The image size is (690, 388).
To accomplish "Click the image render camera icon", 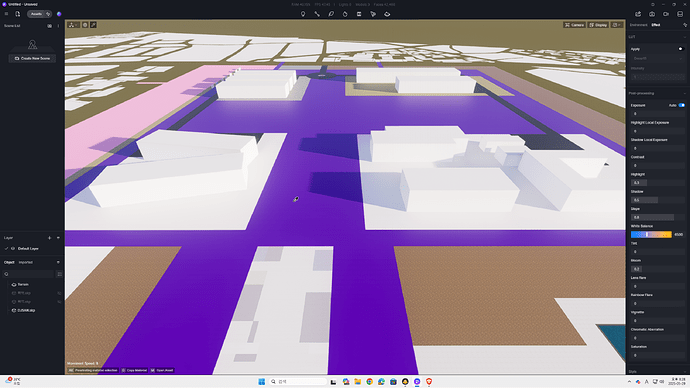I will 652,14.
